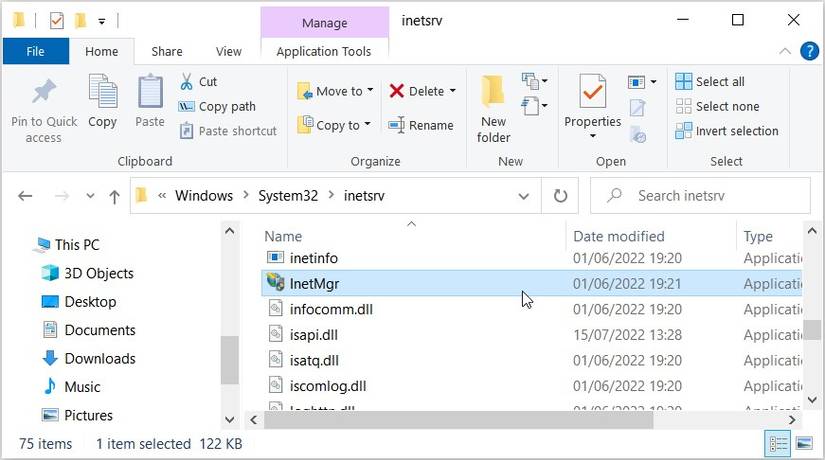Image resolution: width=825 pixels, height=460 pixels.
Task: Click the Select none icon
Action: [683, 106]
